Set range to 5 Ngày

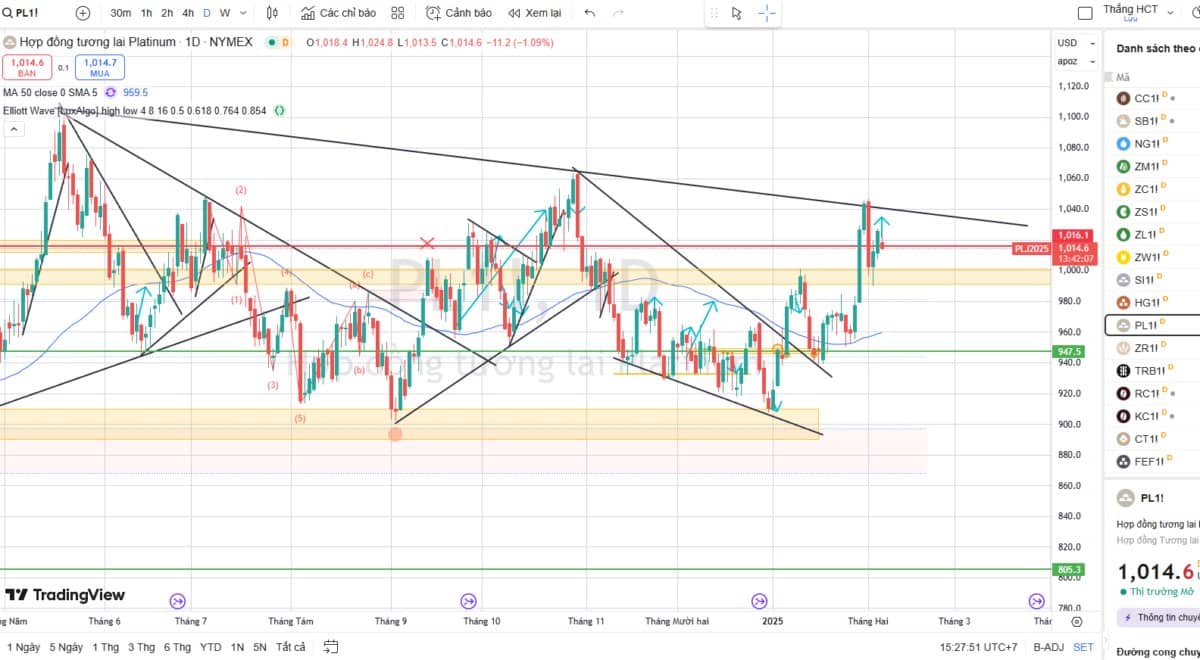(66, 647)
